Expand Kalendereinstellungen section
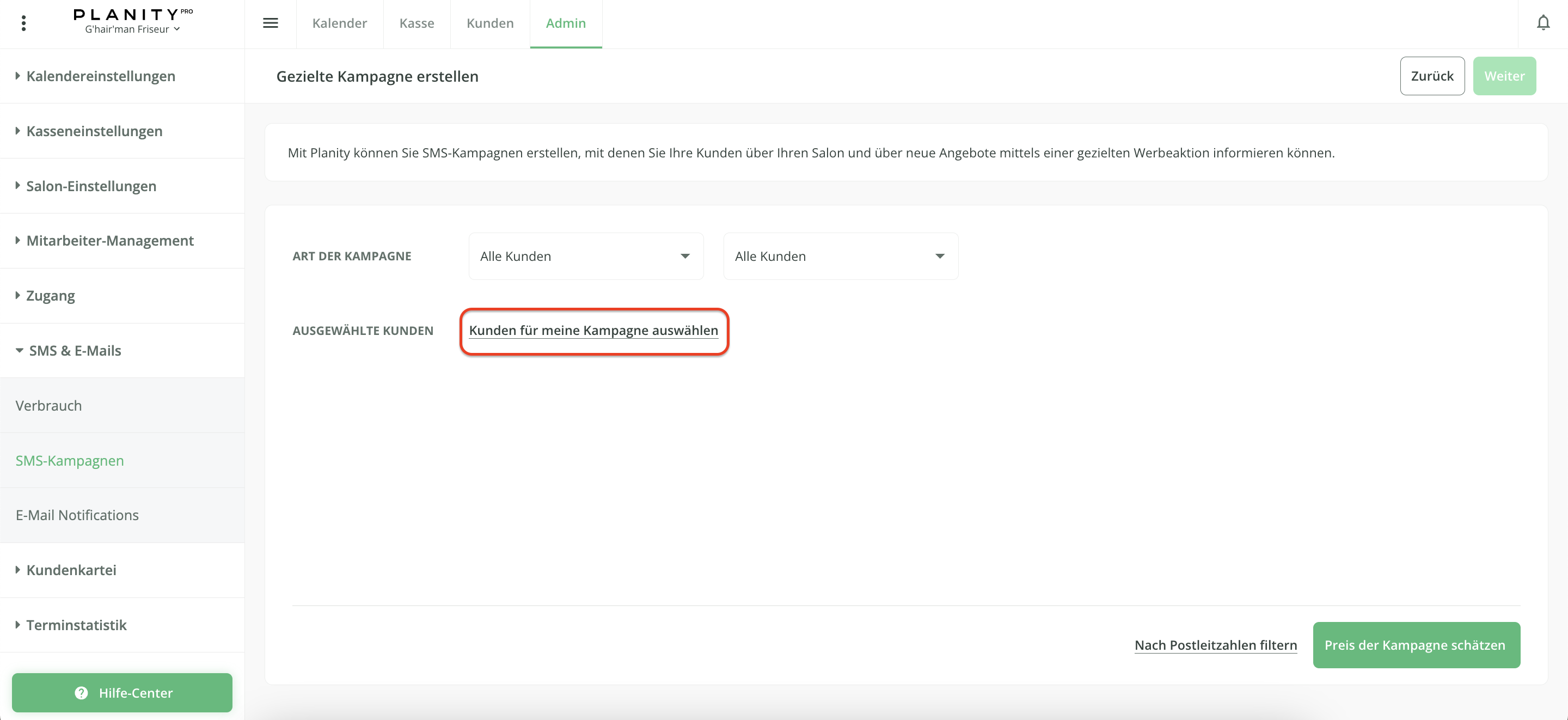1568x720 pixels. [x=100, y=76]
